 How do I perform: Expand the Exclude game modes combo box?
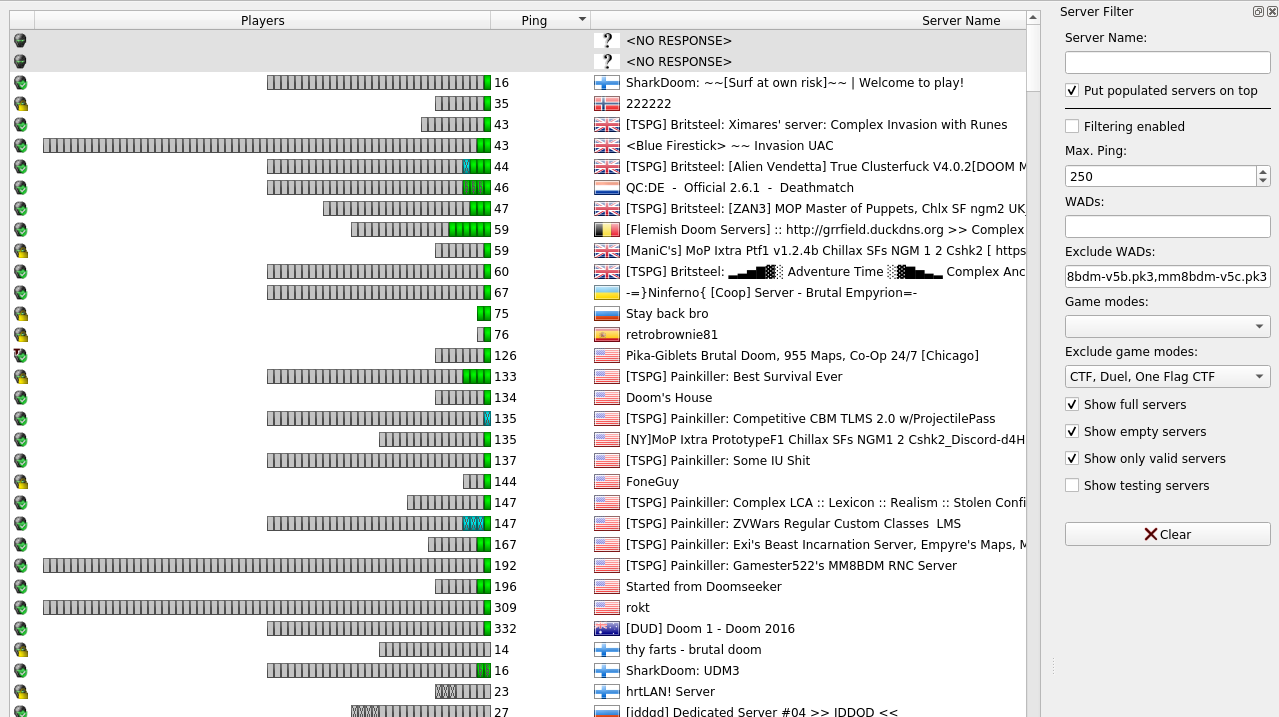click(1167, 376)
